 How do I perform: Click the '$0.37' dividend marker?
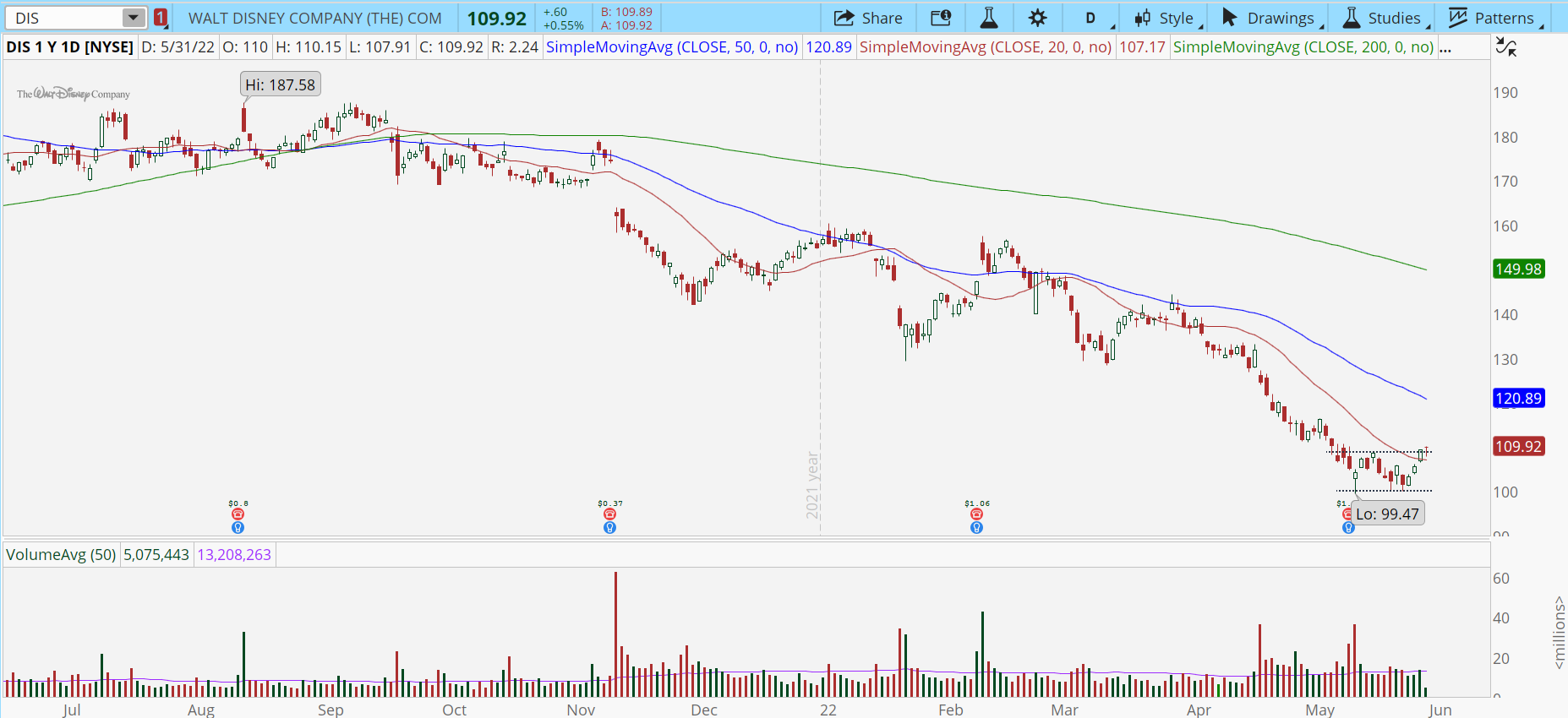(x=609, y=503)
